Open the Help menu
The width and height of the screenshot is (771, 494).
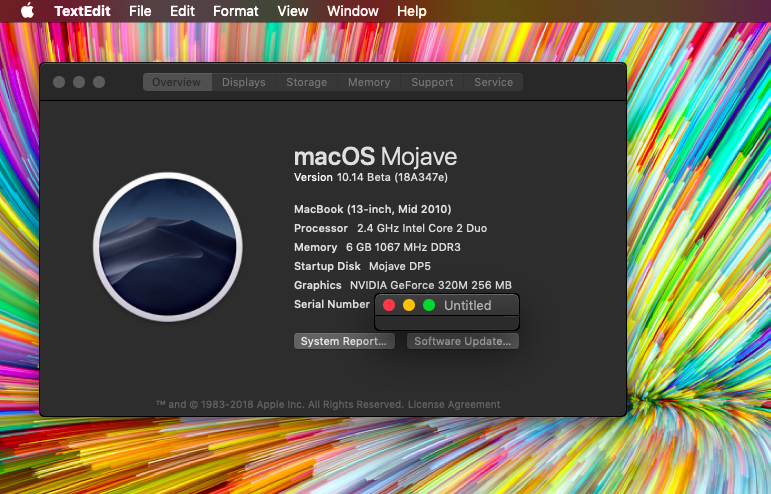pyautogui.click(x=412, y=11)
